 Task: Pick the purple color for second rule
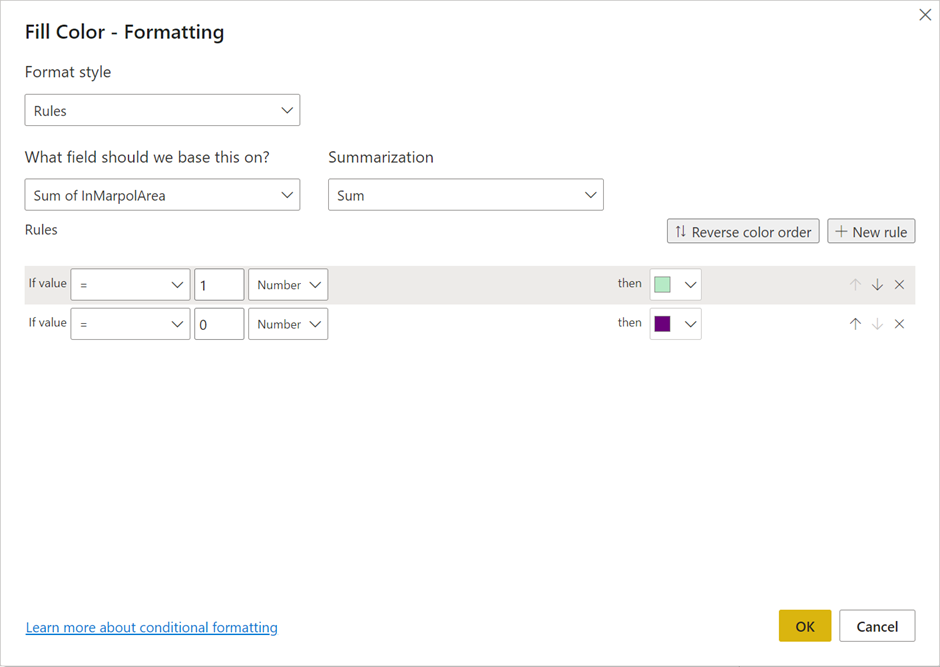point(675,324)
